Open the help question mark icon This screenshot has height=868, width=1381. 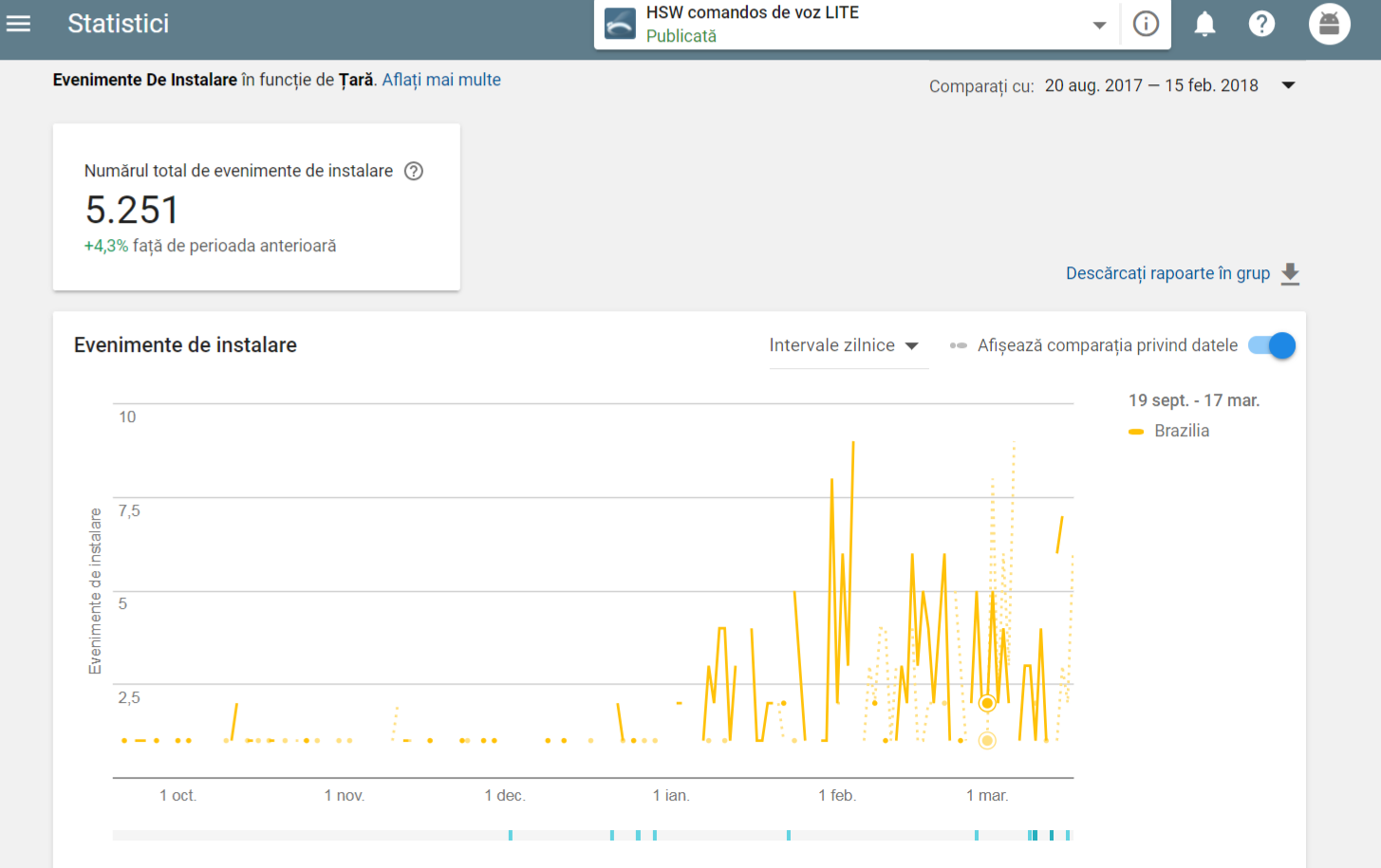click(1261, 24)
